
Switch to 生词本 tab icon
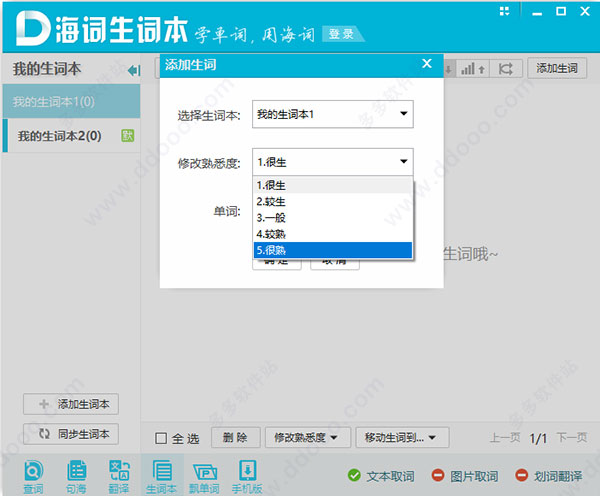[162, 476]
